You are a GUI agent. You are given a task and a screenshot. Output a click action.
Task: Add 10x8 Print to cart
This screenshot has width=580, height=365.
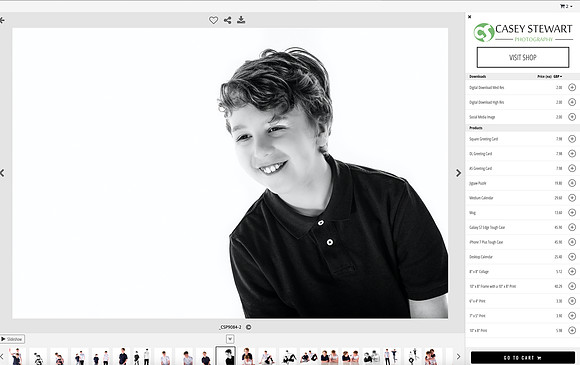coord(572,330)
